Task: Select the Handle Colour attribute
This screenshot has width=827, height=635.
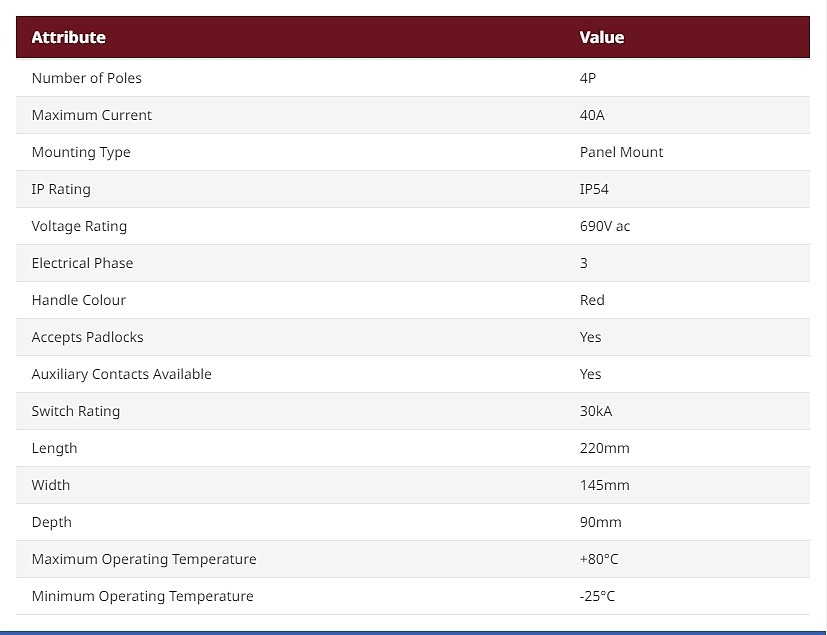Action: pos(79,300)
